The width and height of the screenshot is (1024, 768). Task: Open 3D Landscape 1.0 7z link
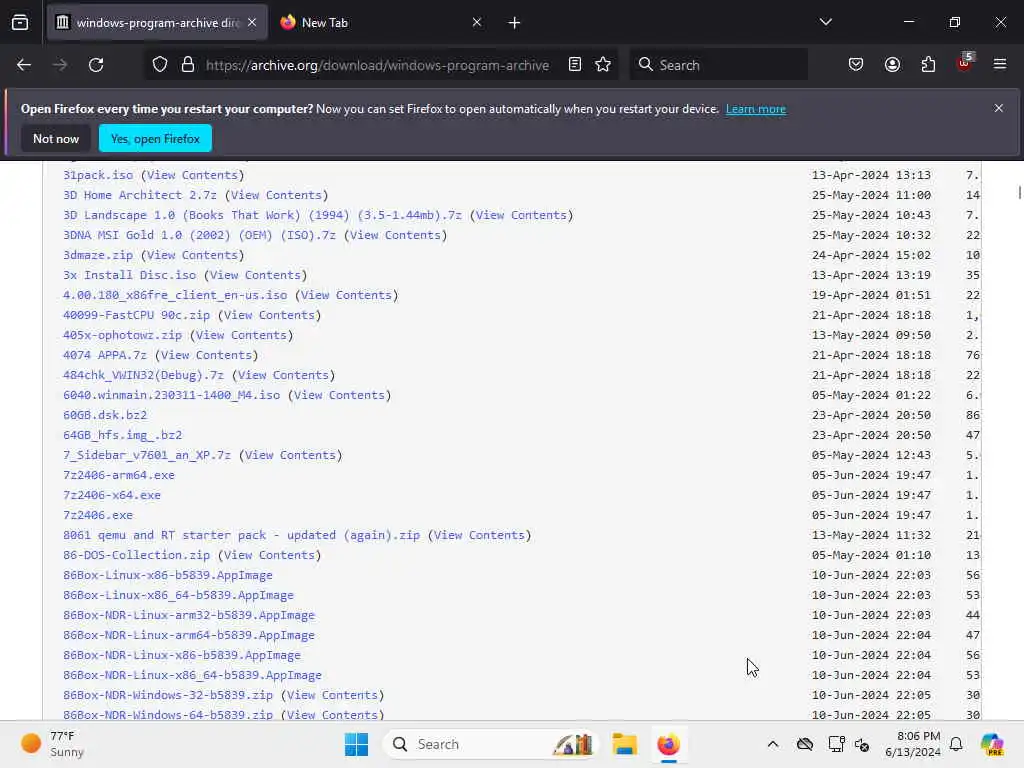point(263,216)
